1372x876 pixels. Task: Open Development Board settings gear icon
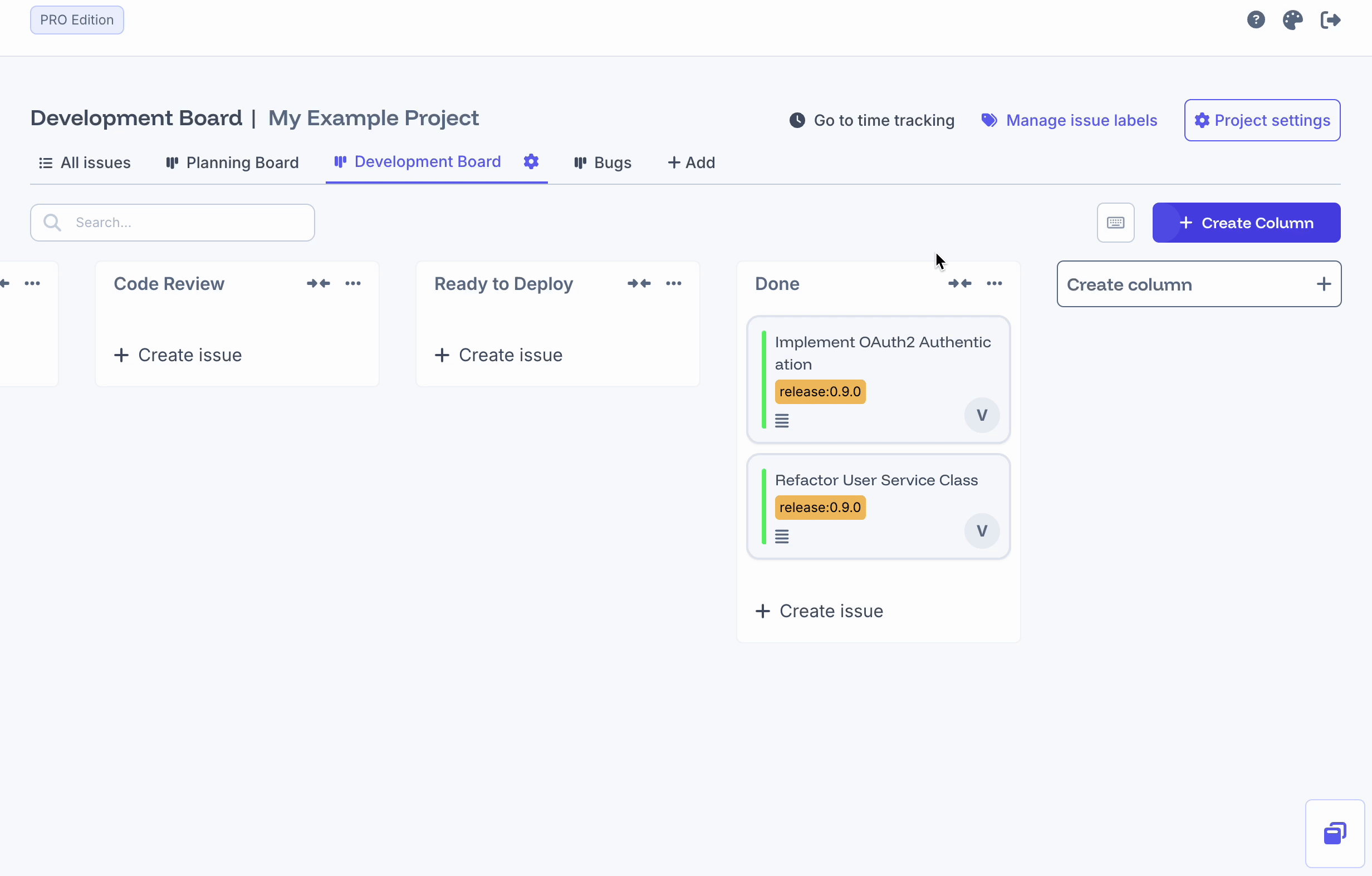coord(531,162)
